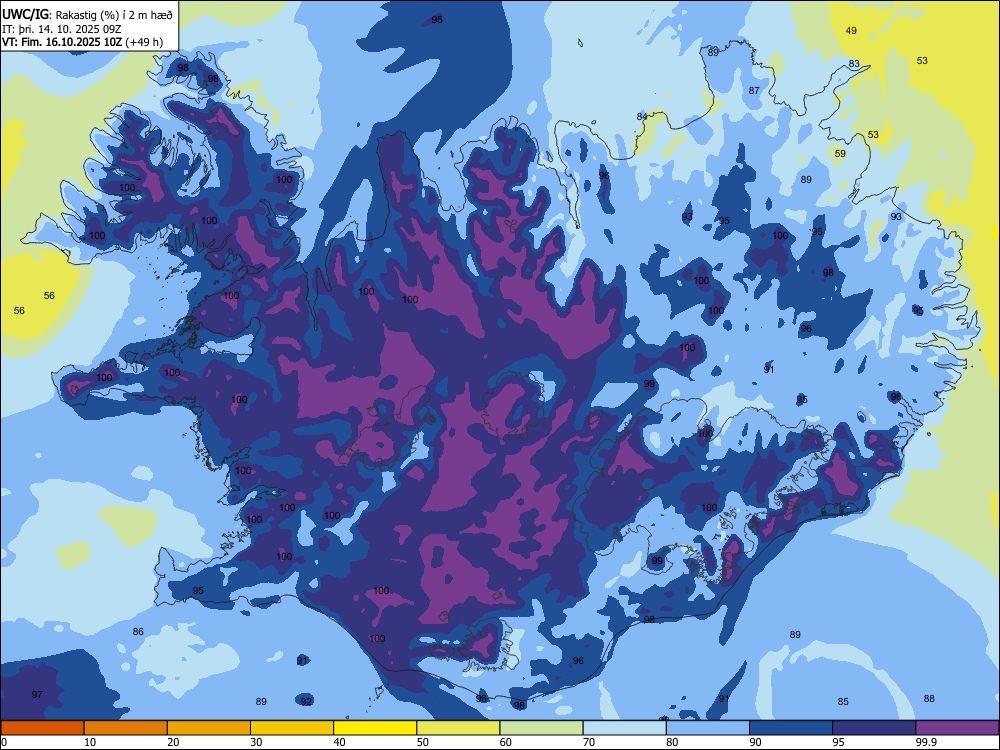Select the 90–95 dark blue legend swatch
The height and width of the screenshot is (750, 1000).
(x=791, y=728)
